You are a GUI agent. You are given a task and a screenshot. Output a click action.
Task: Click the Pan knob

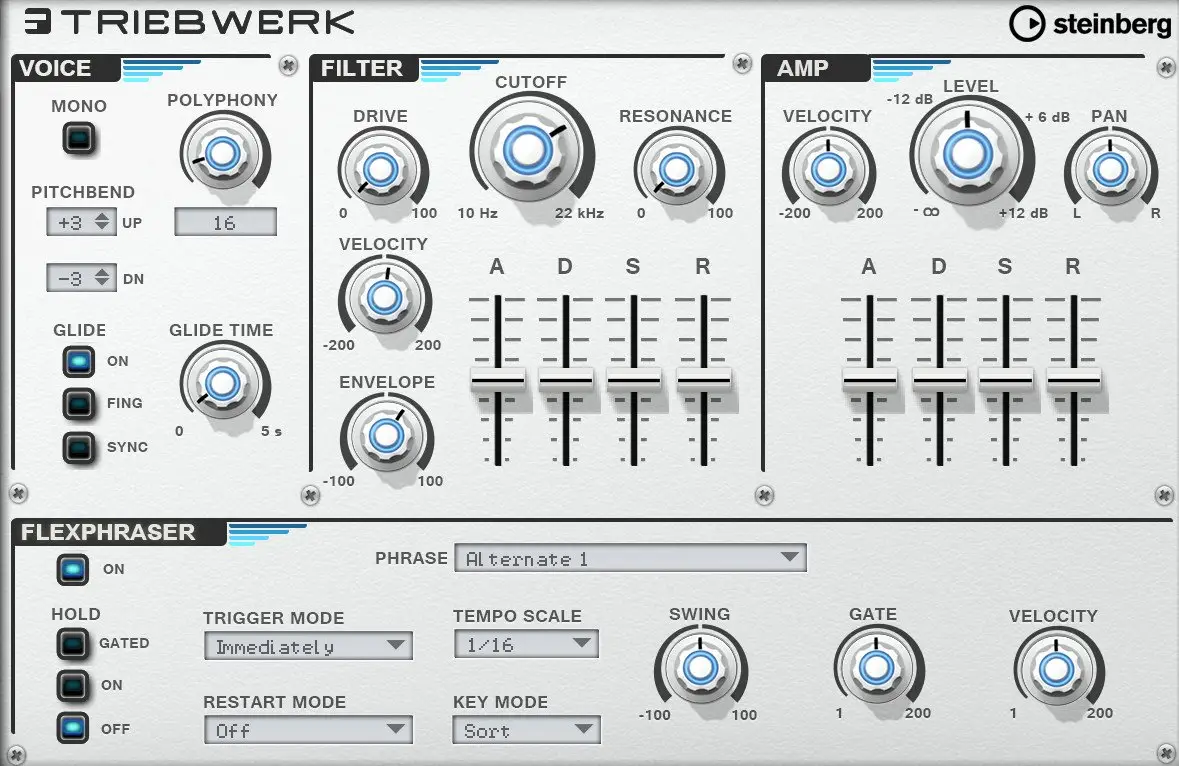[x=1110, y=170]
